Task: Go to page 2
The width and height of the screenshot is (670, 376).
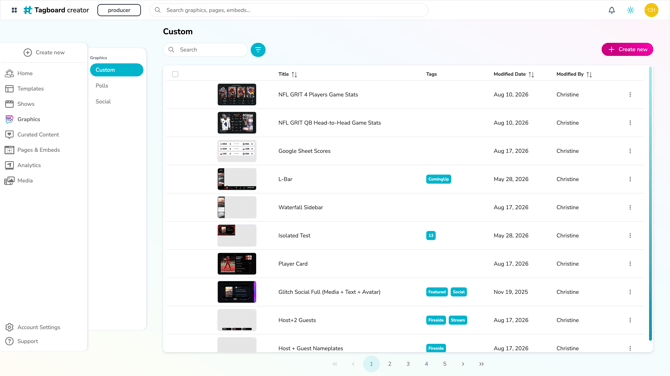Action: coord(389,364)
